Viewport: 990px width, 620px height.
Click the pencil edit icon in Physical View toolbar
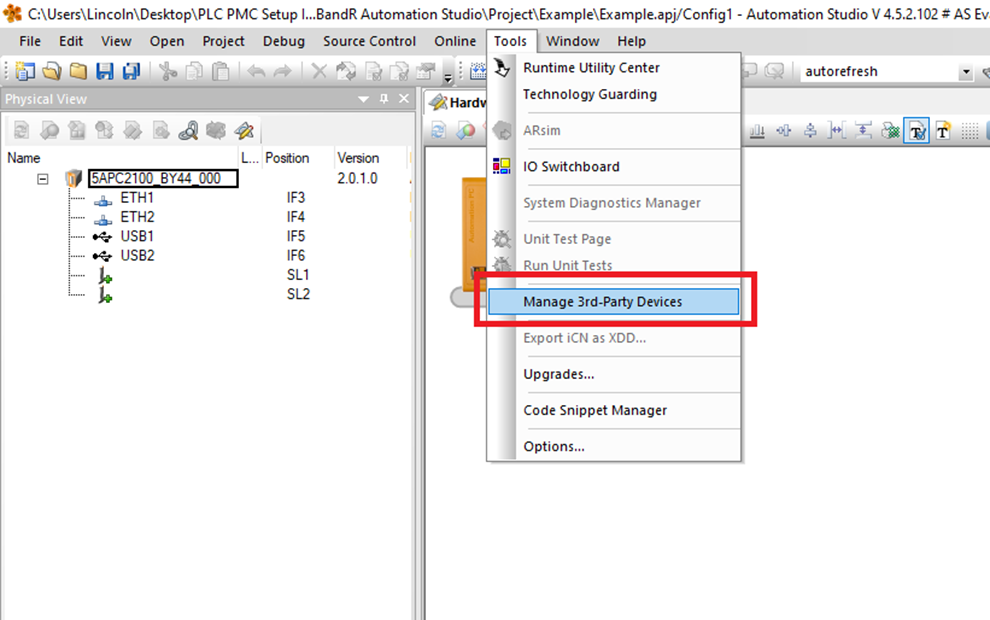point(243,131)
